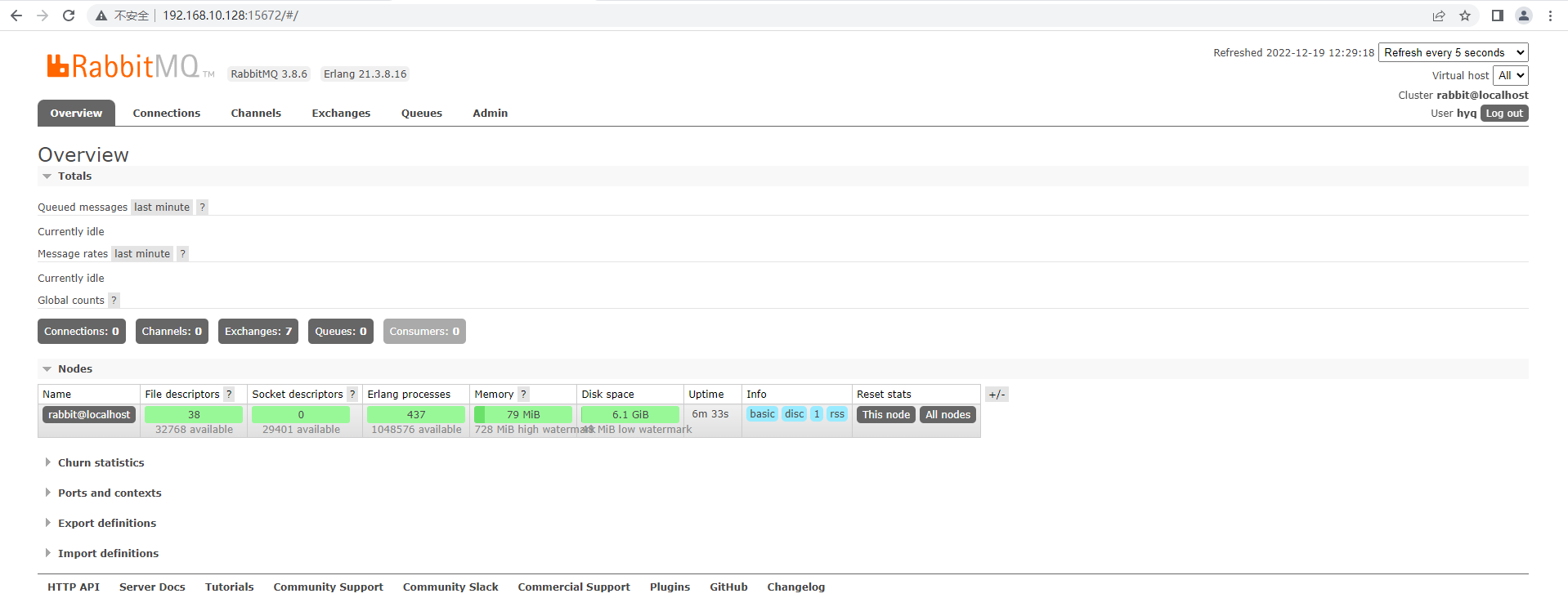1568x598 pixels.
Task: Open the Community Slack link
Action: 450,587
